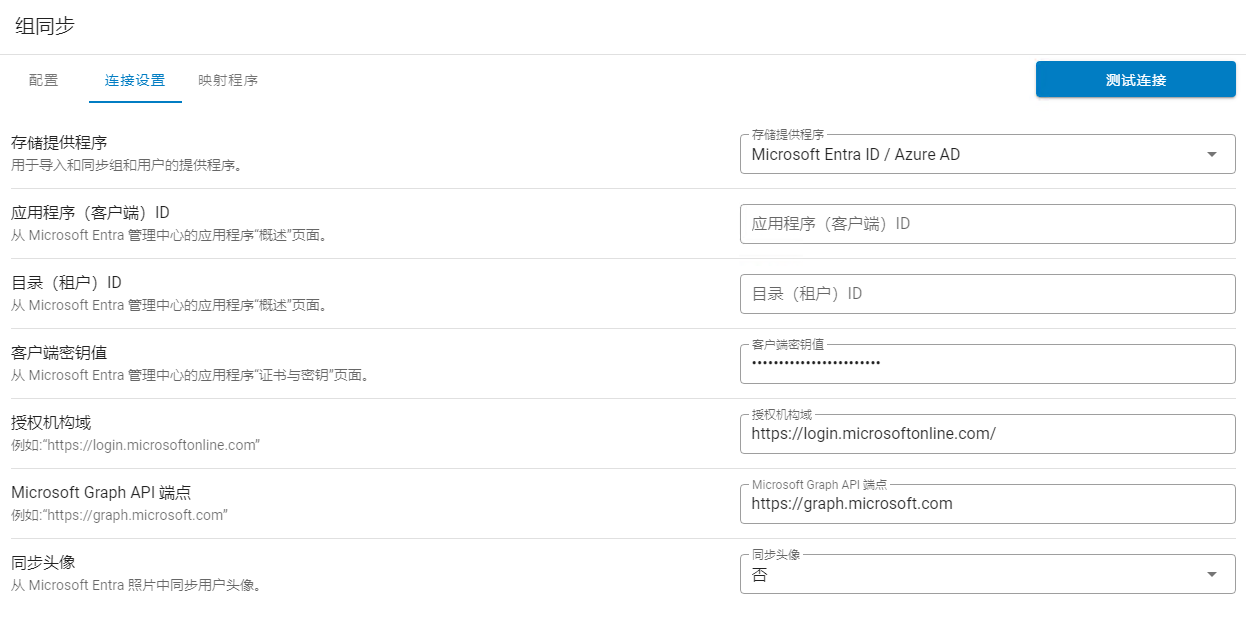Focus the 目录（租户）ID input box

987,294
